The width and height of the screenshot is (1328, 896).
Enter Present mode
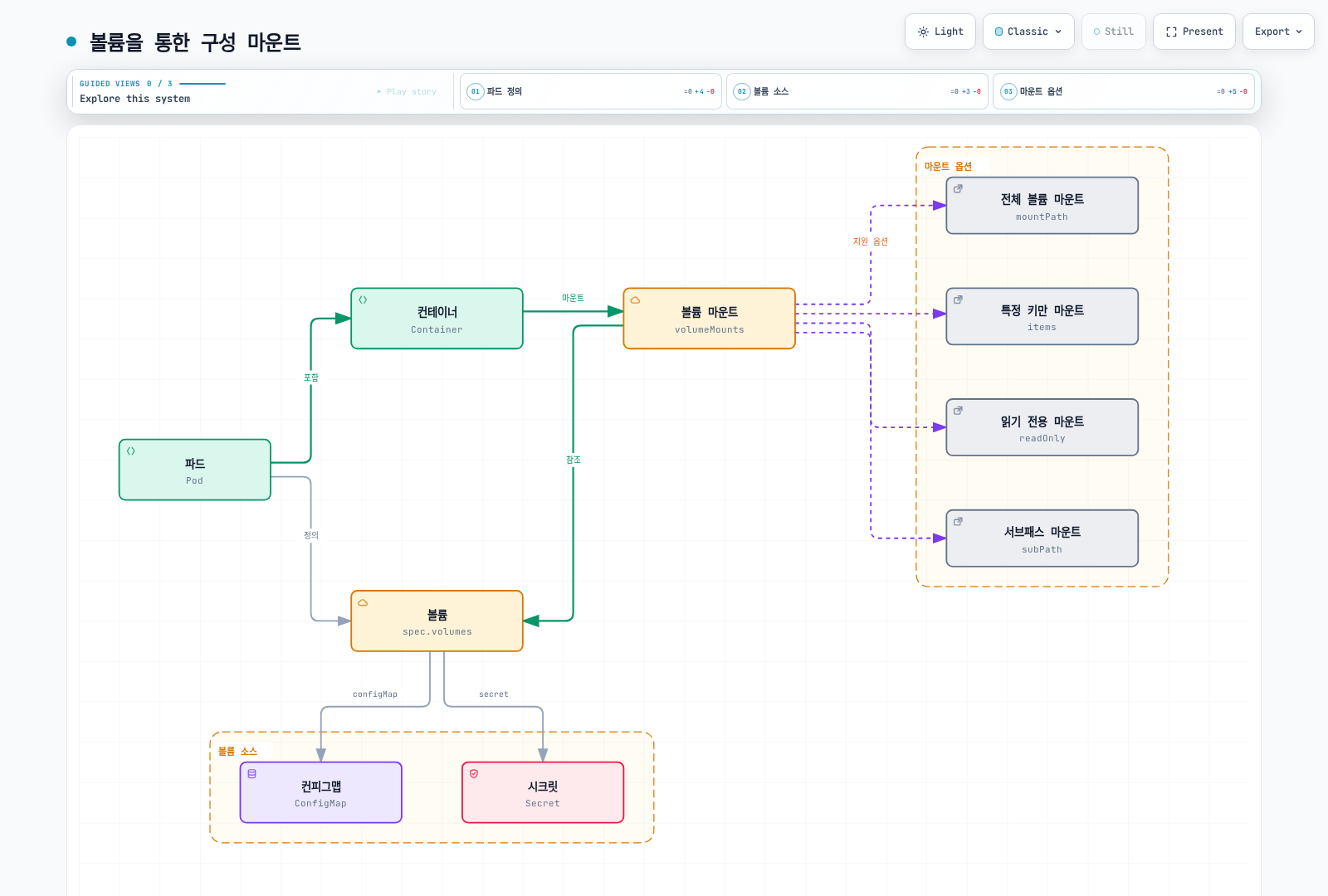point(1194,32)
